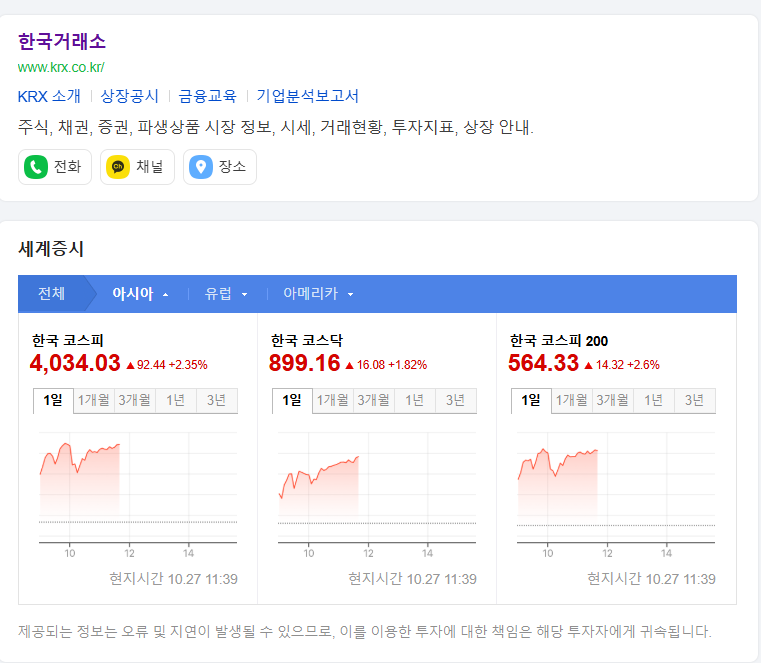Click the blue location pin icon
This screenshot has height=663, width=761.
pos(200,167)
